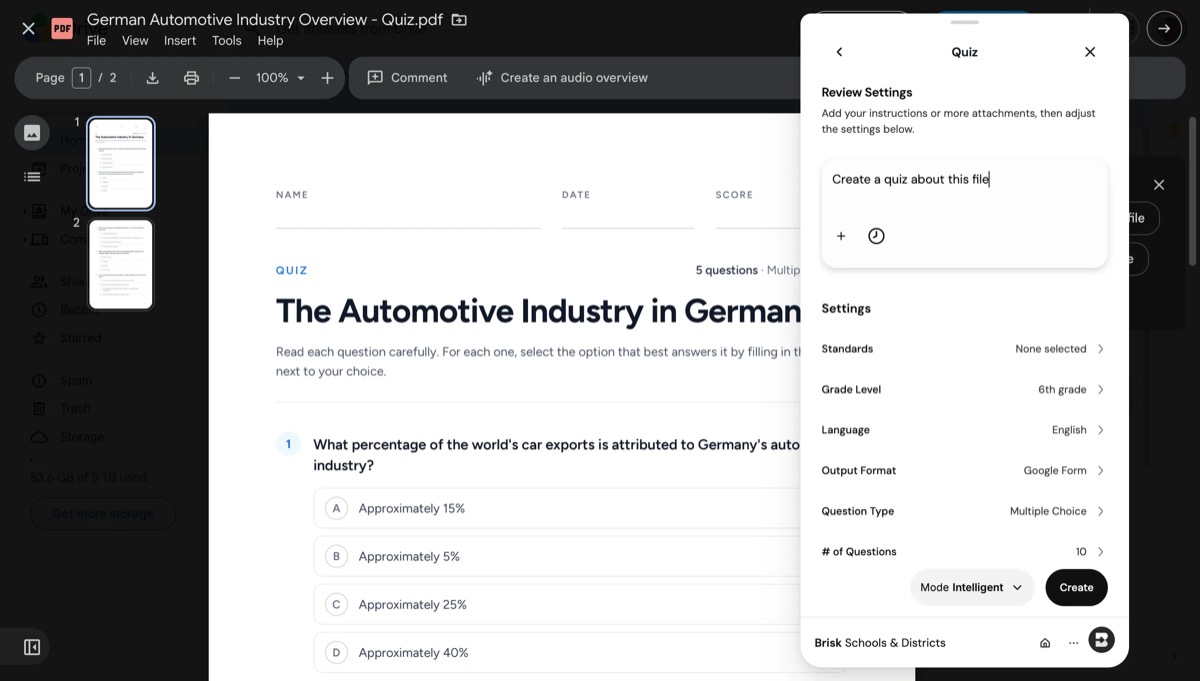
Task: Print the document
Action: coord(191,78)
